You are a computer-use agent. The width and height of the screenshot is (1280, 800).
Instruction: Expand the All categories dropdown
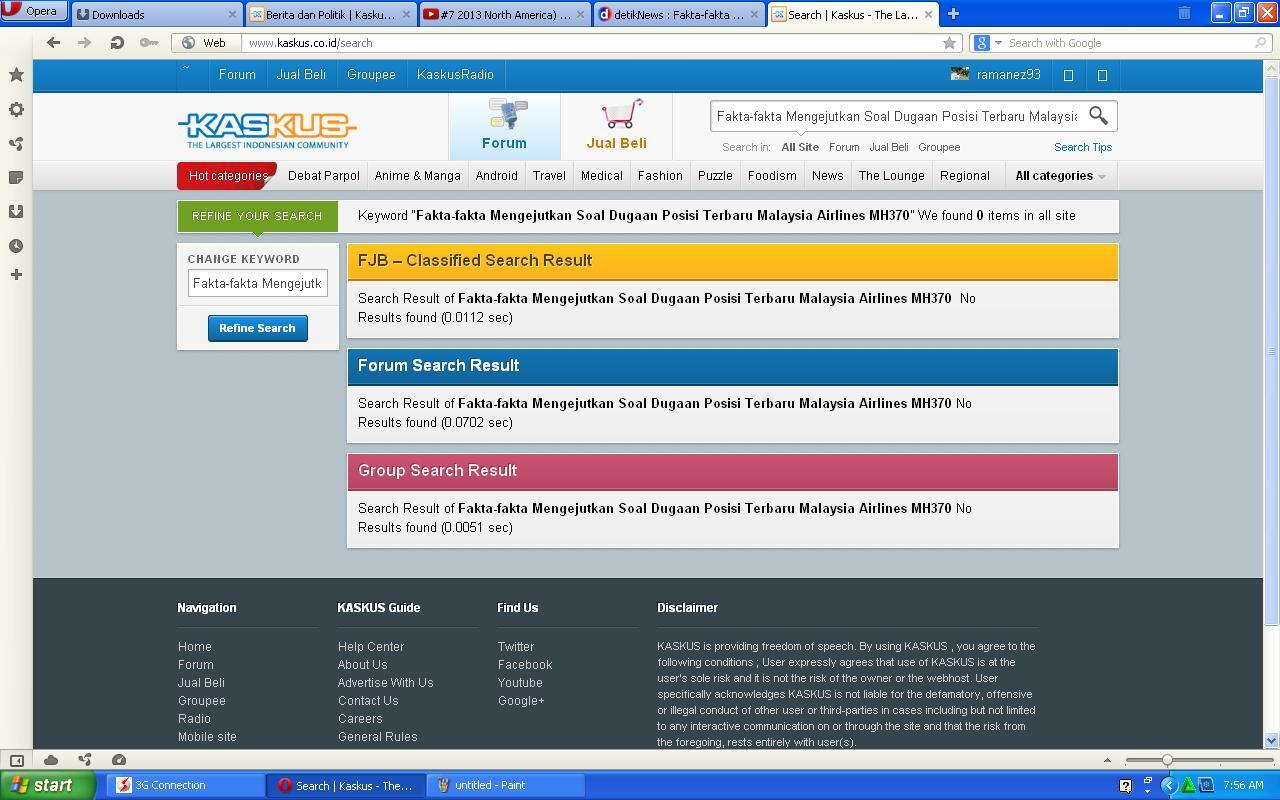click(x=1060, y=175)
